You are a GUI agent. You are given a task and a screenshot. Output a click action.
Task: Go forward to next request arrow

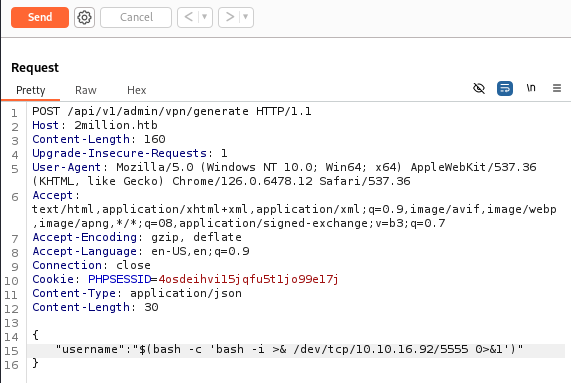click(x=229, y=17)
